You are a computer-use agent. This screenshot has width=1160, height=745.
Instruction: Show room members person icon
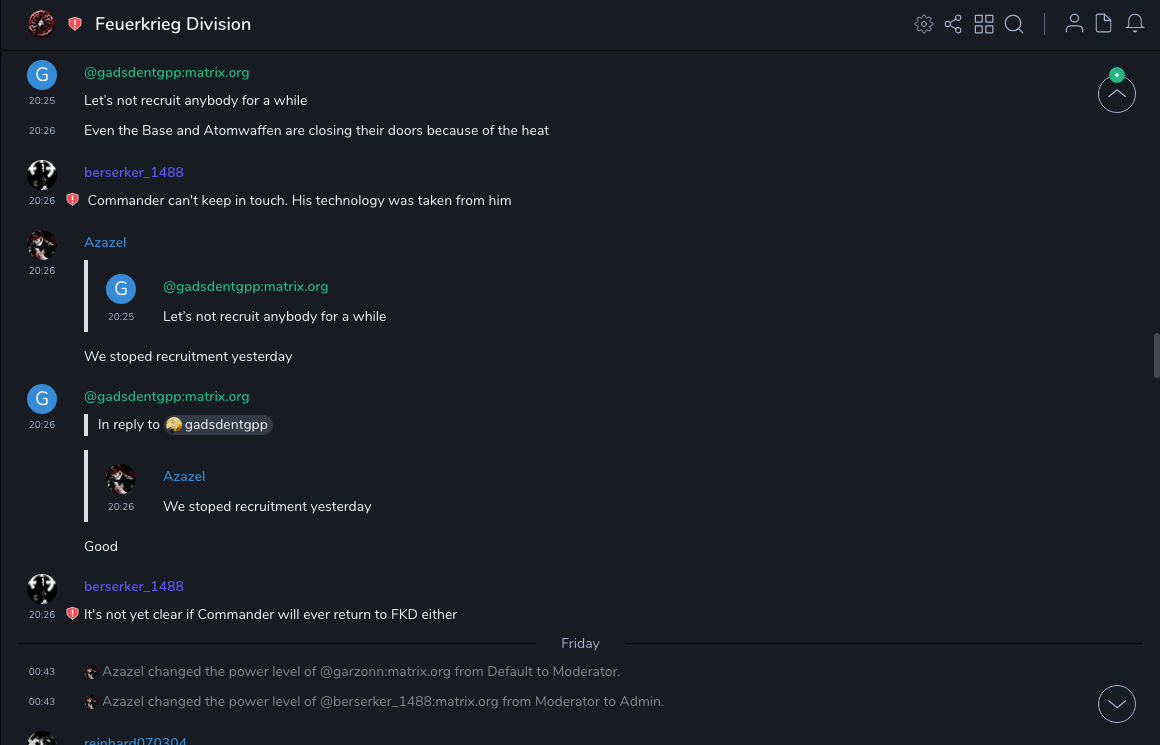[1074, 24]
